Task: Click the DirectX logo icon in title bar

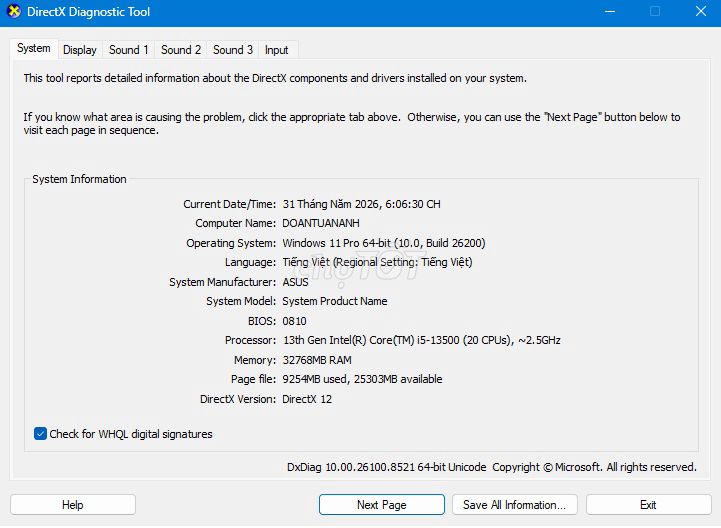Action: coord(14,11)
